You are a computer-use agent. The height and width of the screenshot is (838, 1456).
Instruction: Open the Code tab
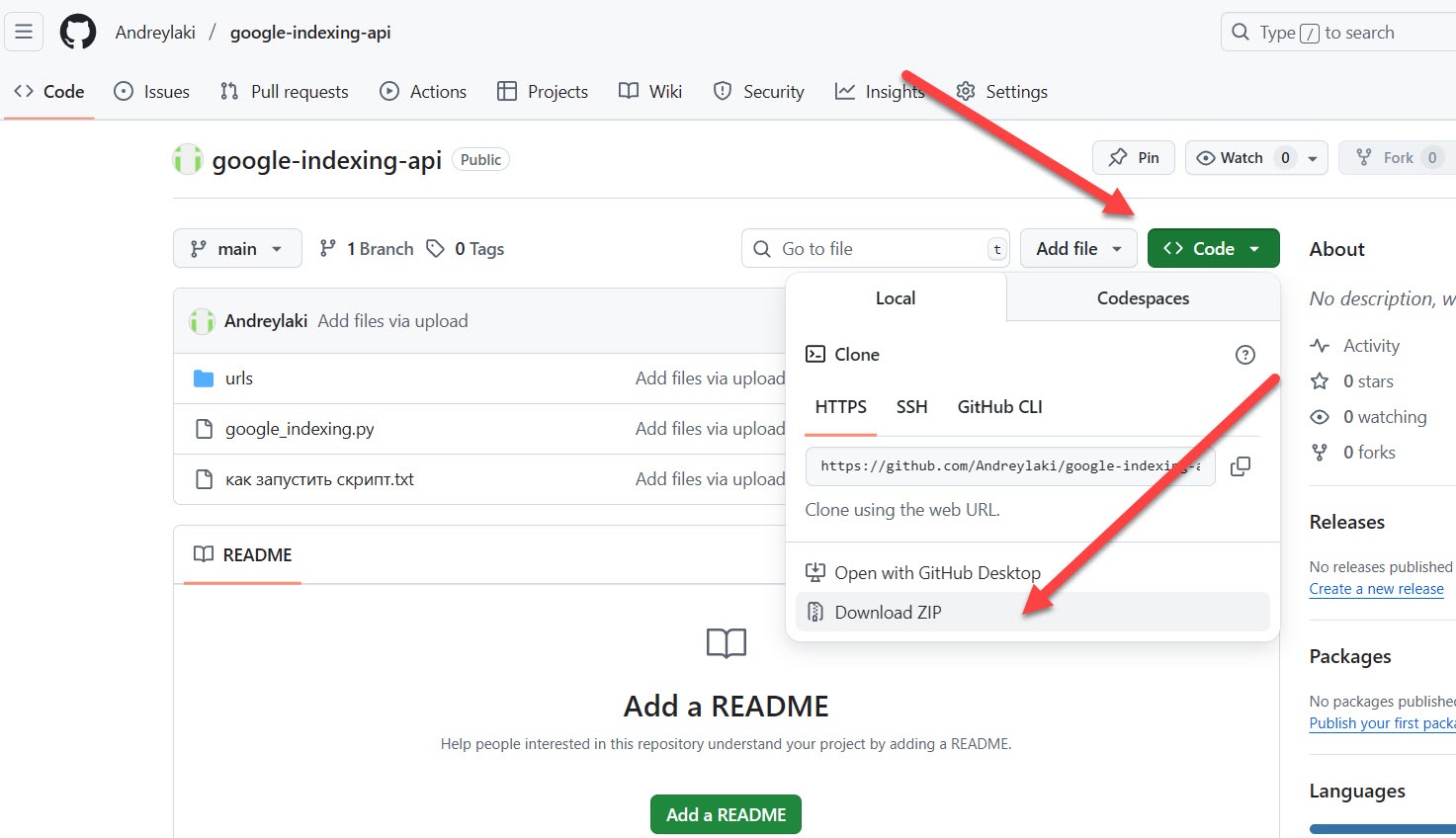49,92
